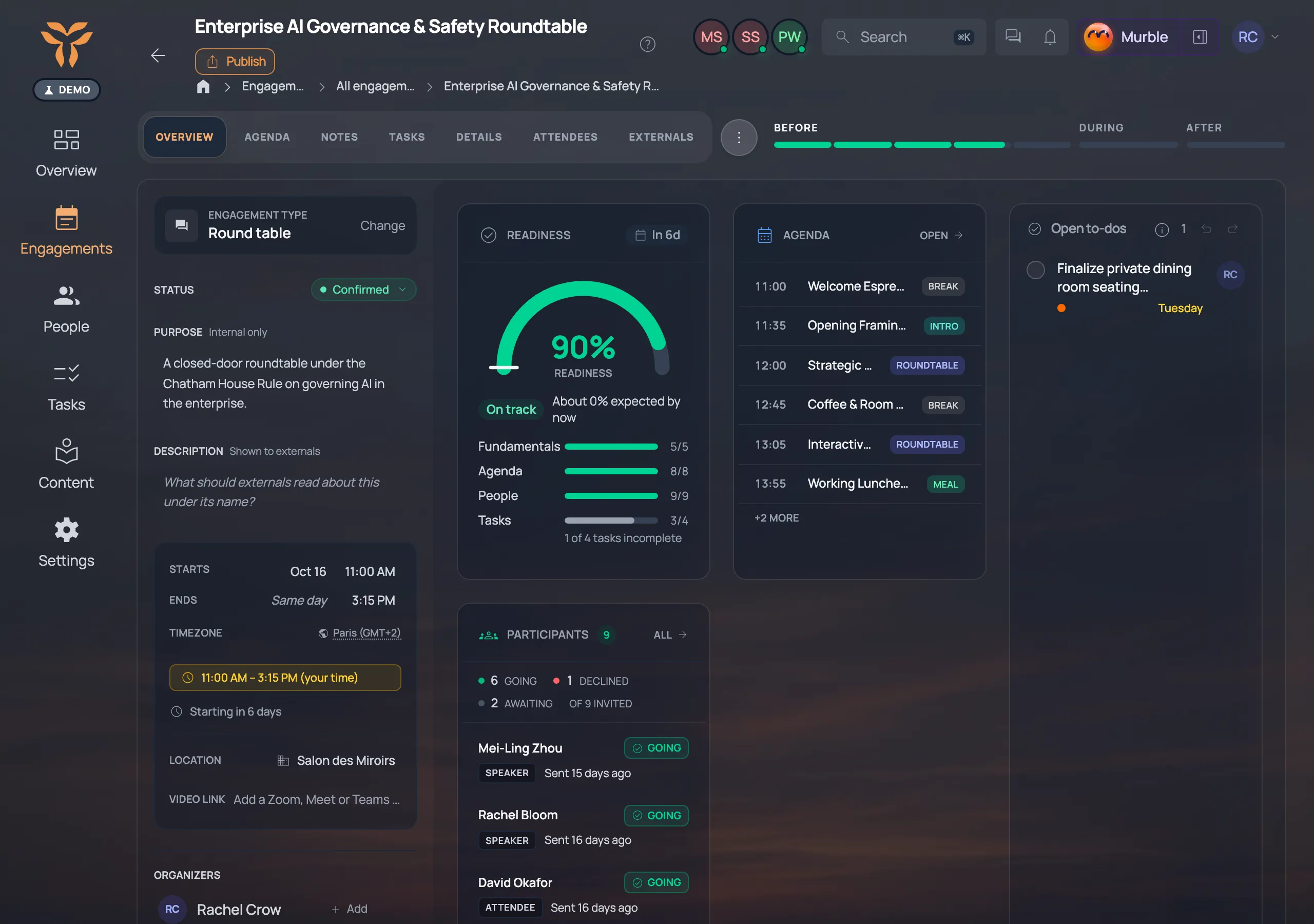
Task: Expand the RC user account chevron
Action: (x=1274, y=36)
